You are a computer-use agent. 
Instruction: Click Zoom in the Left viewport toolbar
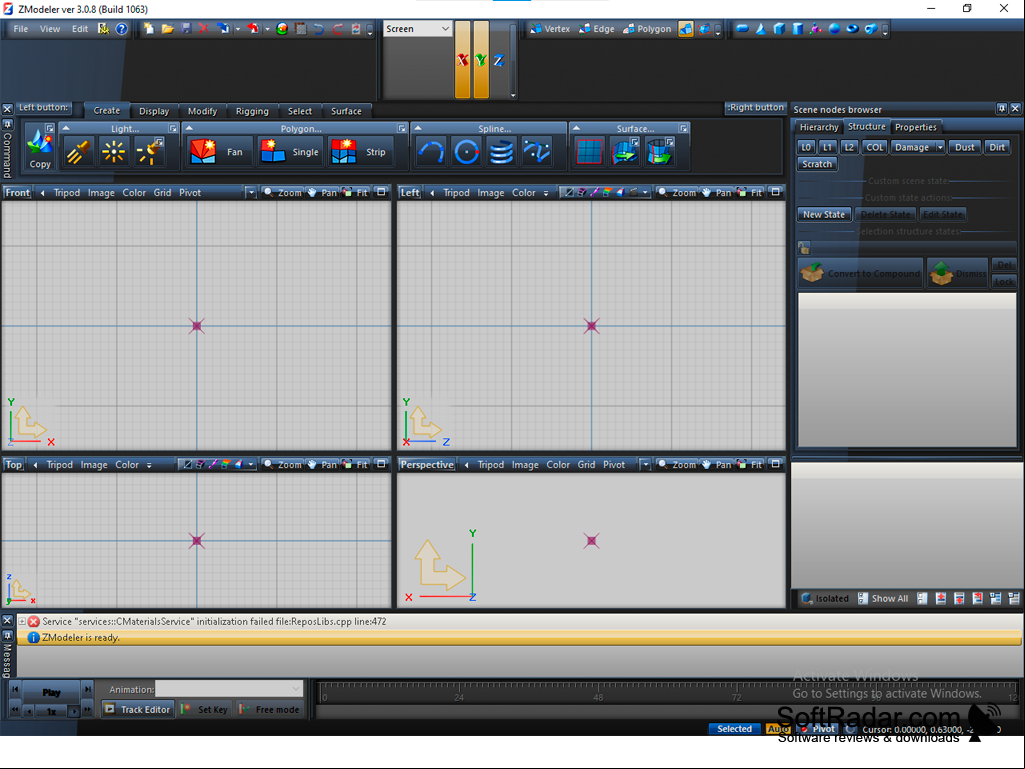coord(677,192)
